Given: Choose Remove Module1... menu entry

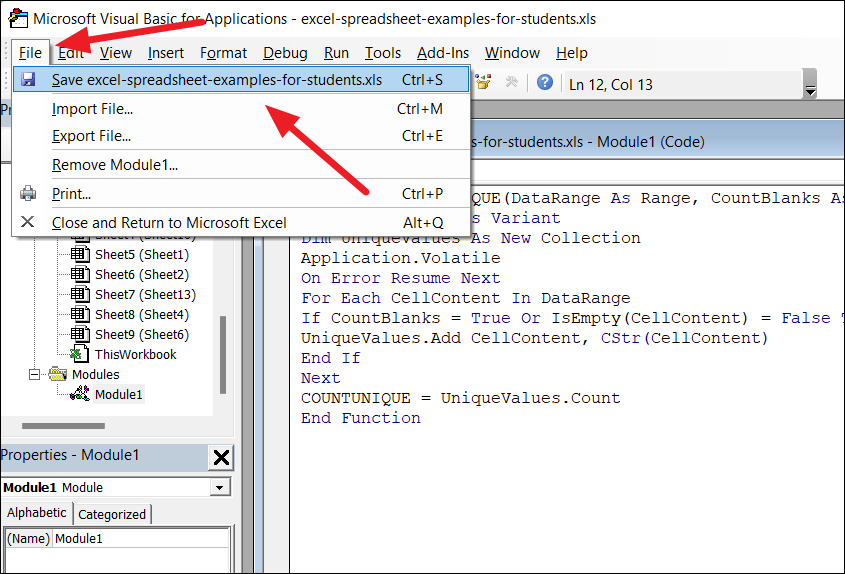Looking at the screenshot, I should pyautogui.click(x=241, y=164).
